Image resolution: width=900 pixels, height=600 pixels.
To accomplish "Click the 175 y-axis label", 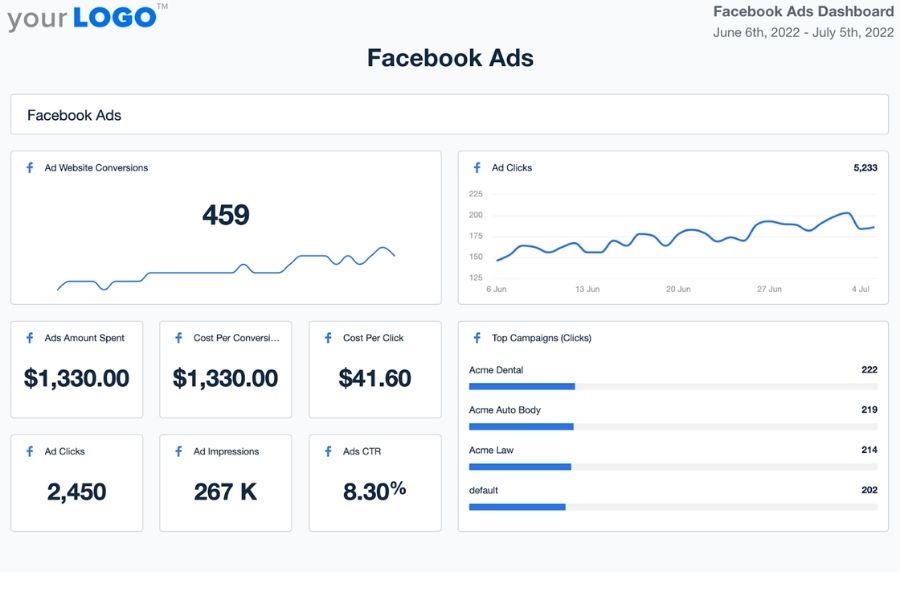I will click(x=476, y=236).
